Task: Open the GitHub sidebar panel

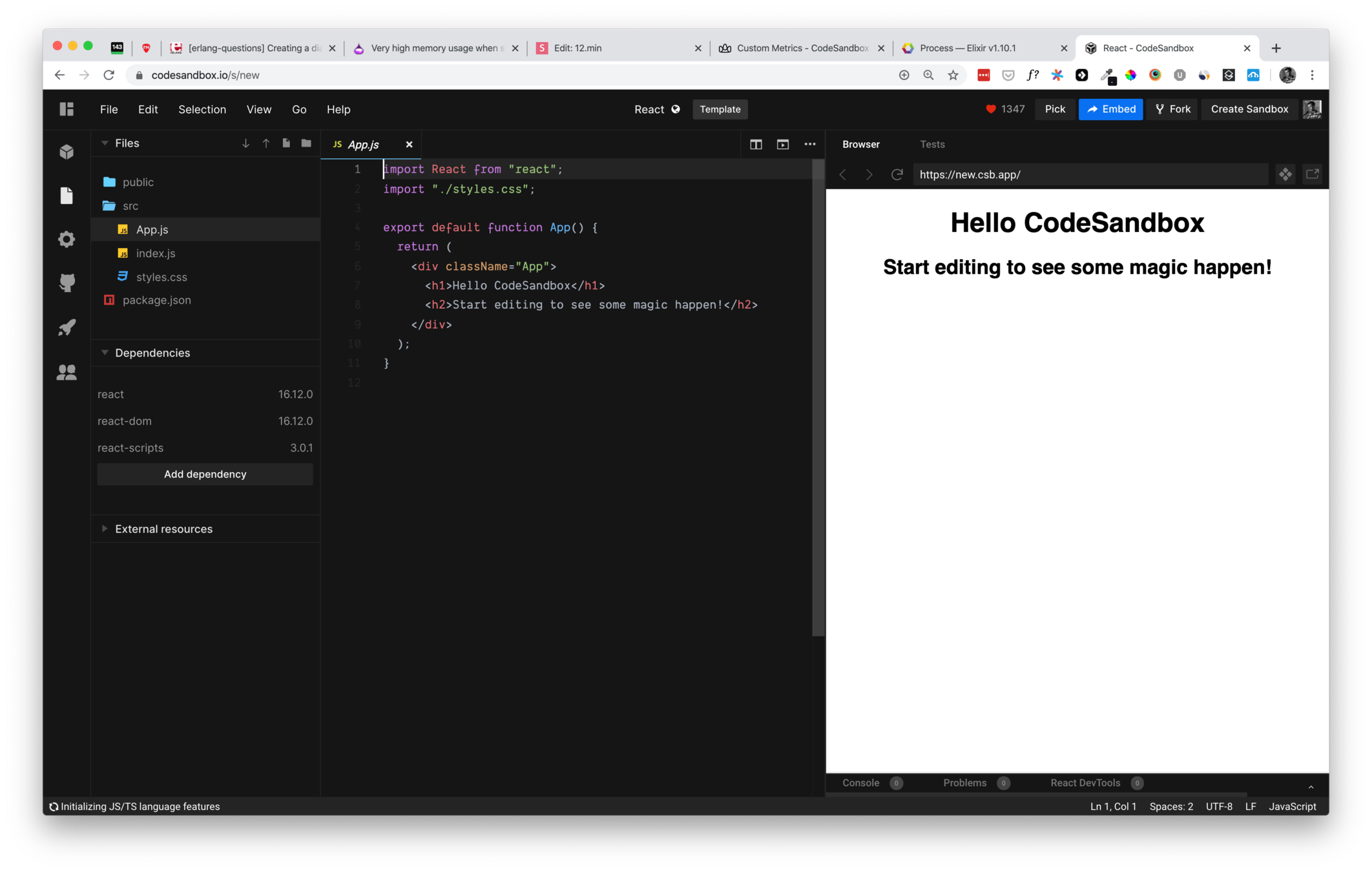Action: [x=67, y=283]
